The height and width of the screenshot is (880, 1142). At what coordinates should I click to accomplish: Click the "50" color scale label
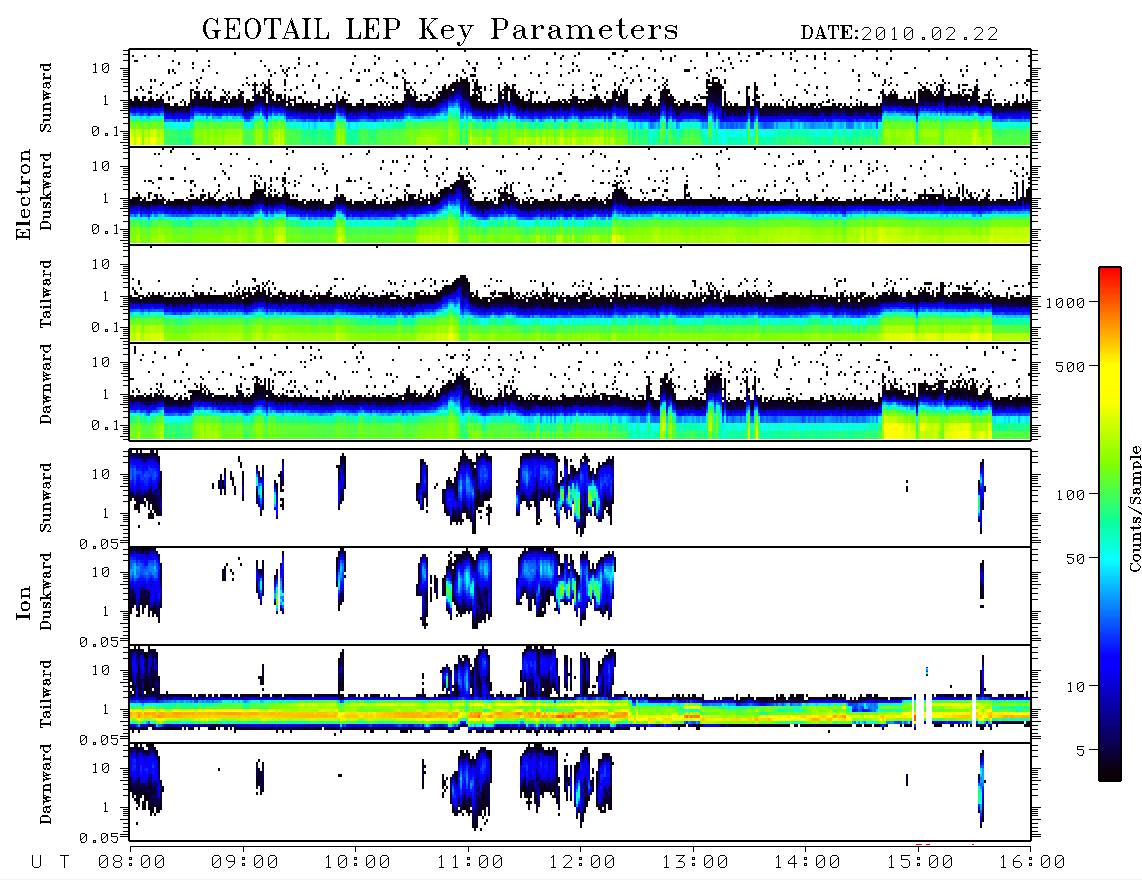pos(1075,559)
